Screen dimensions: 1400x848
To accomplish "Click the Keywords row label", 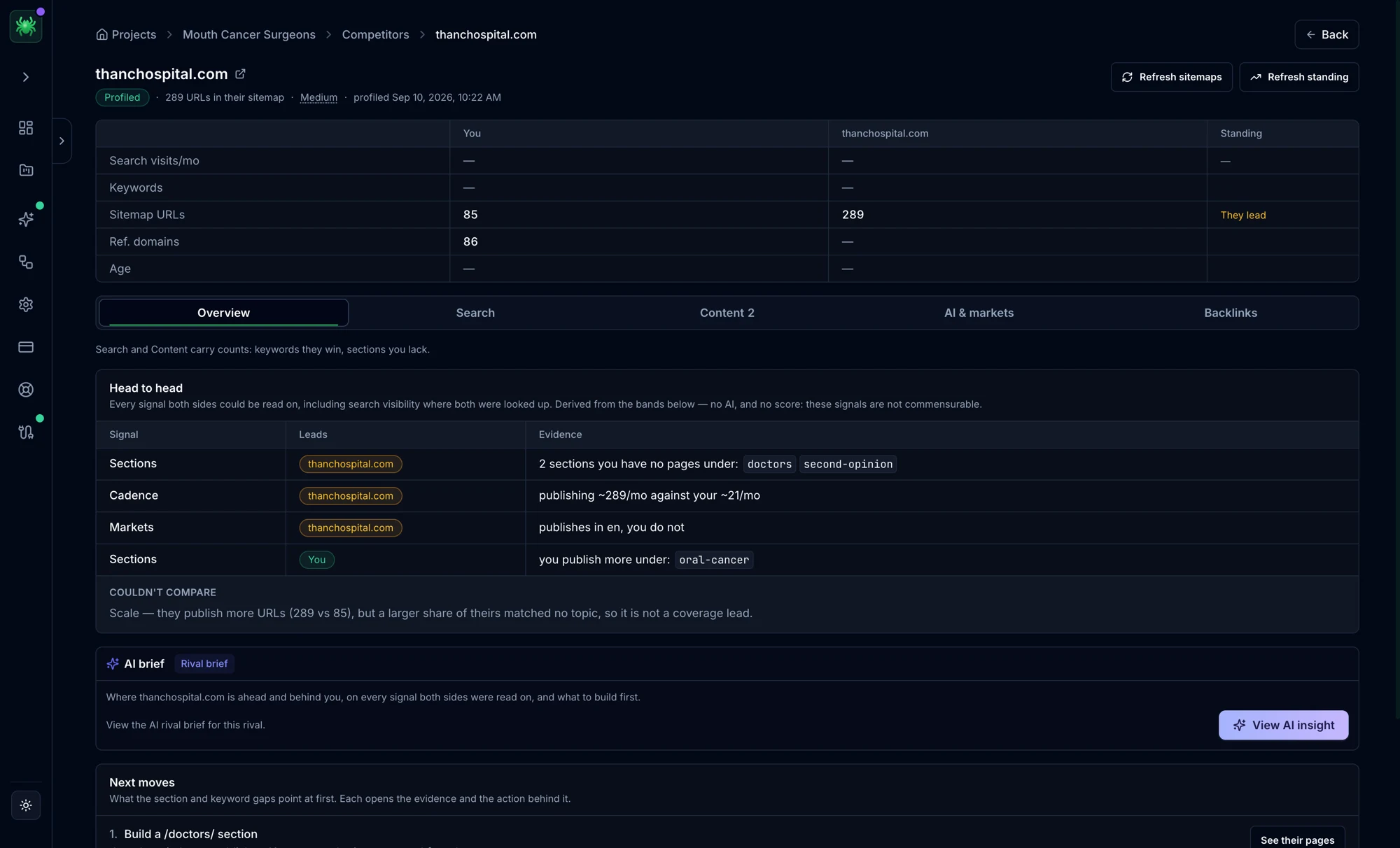I will click(136, 188).
